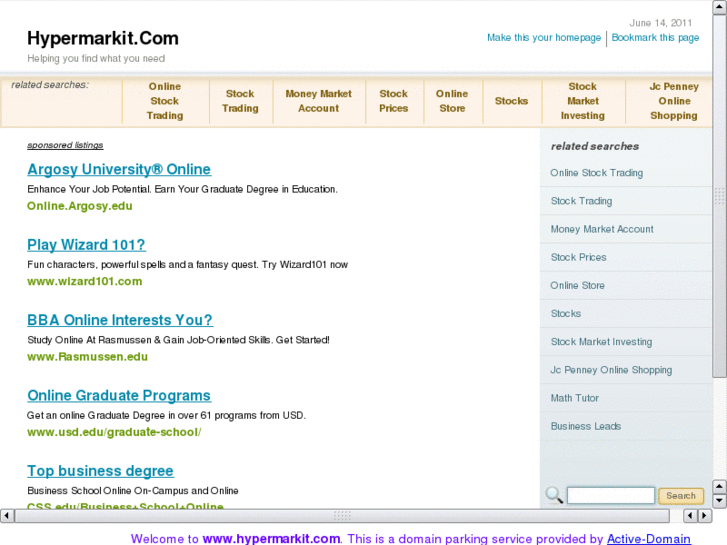Click the horizontal scrollbar far-left arrow
The image size is (727, 545).
pos(7,515)
